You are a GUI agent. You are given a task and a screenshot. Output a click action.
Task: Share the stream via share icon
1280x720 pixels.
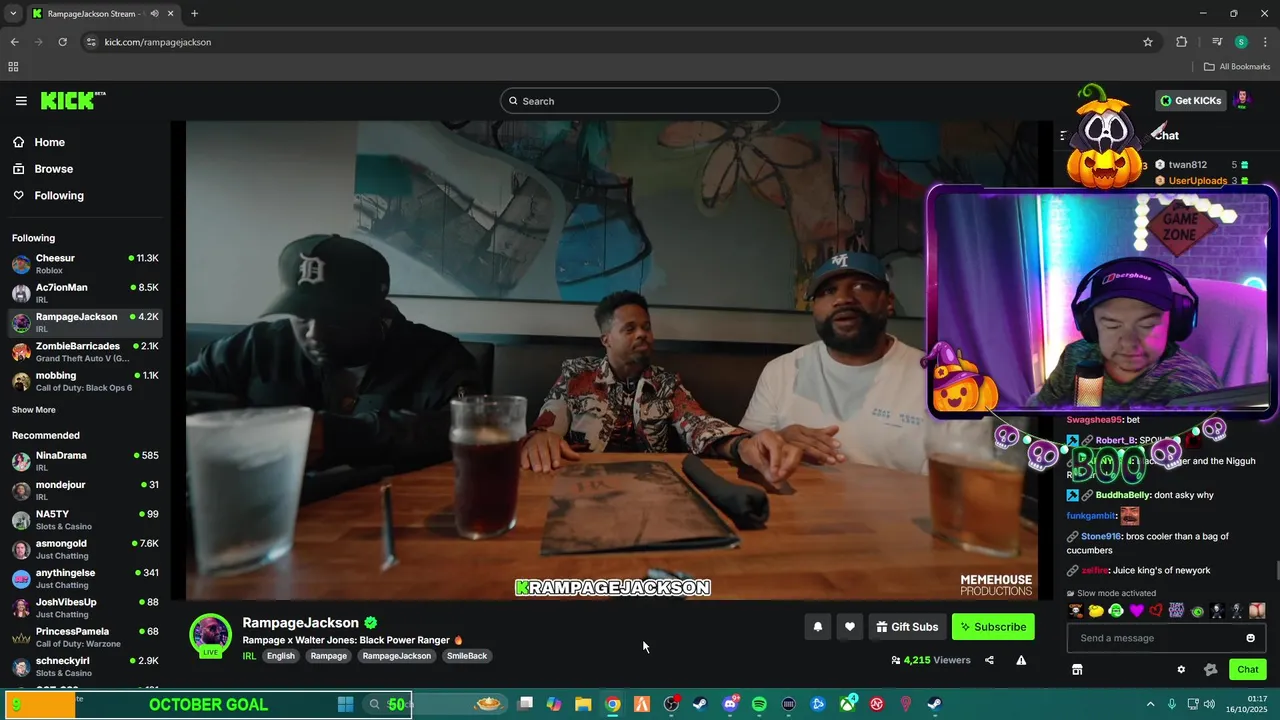point(989,660)
